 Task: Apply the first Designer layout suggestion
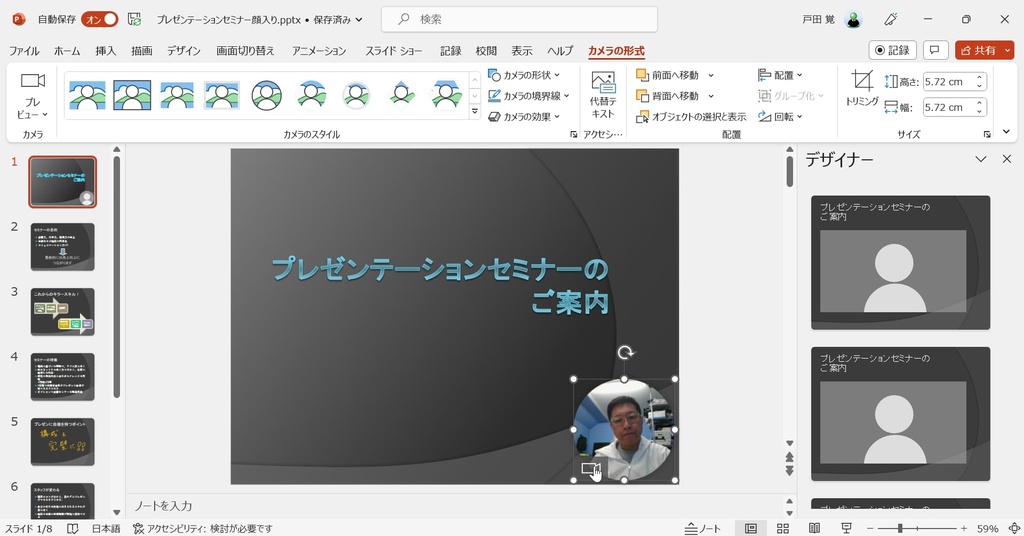[901, 262]
